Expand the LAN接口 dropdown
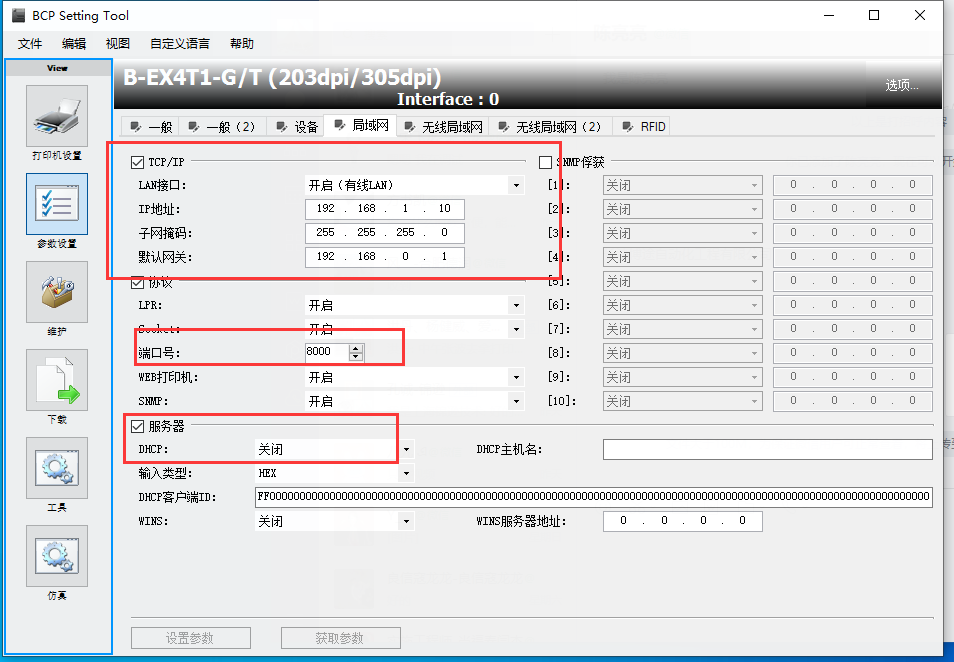 [x=516, y=185]
